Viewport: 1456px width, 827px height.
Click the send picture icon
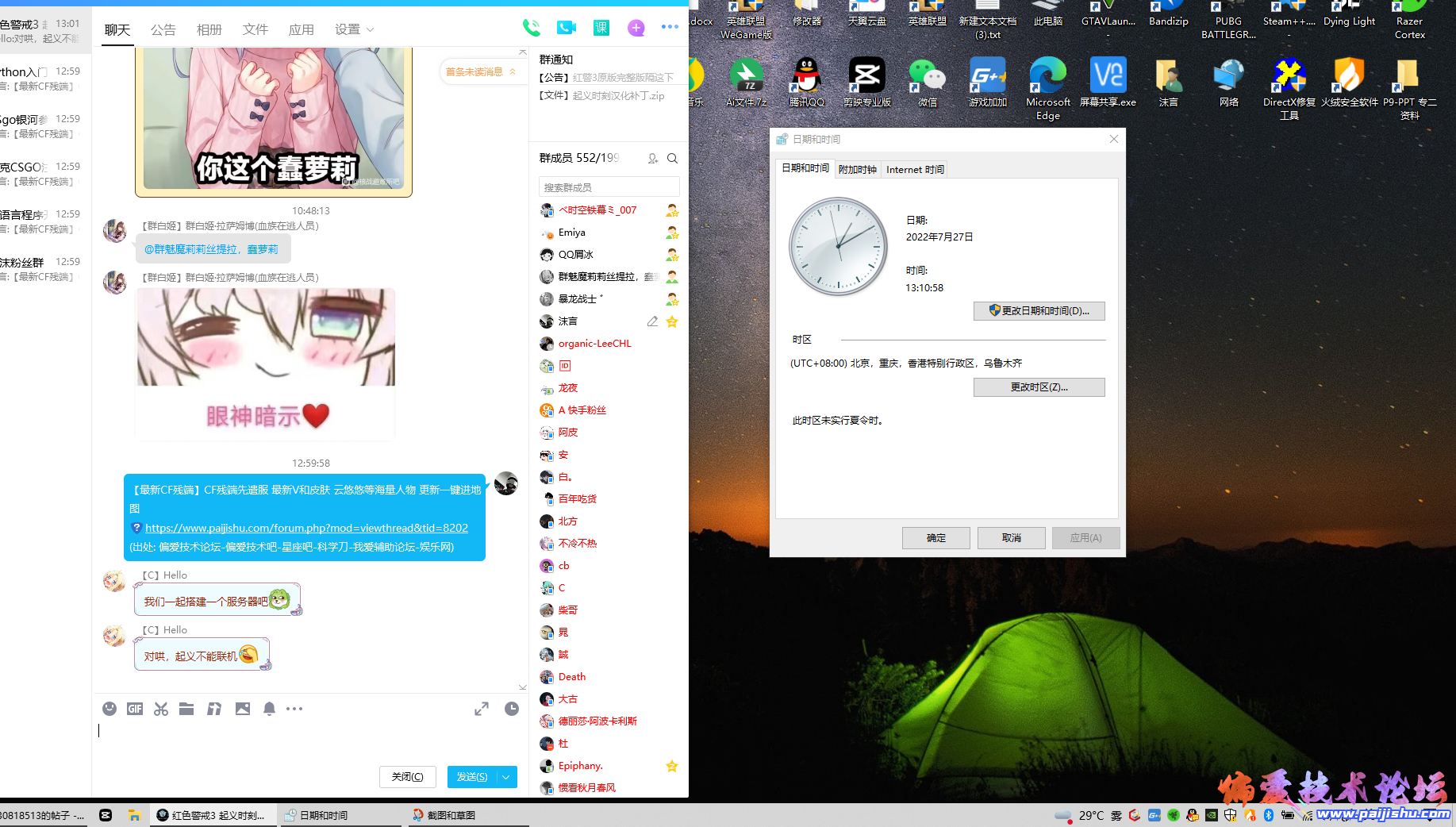(243, 709)
